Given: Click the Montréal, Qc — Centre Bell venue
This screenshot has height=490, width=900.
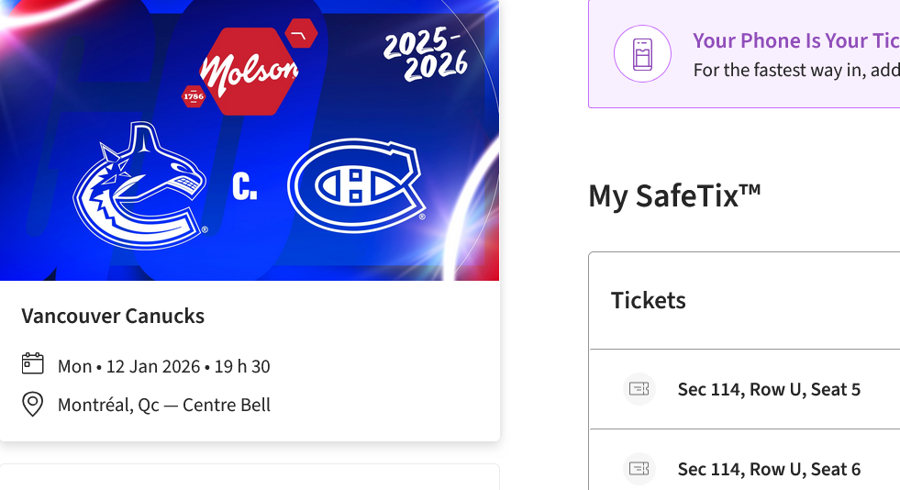Looking at the screenshot, I should coord(164,405).
